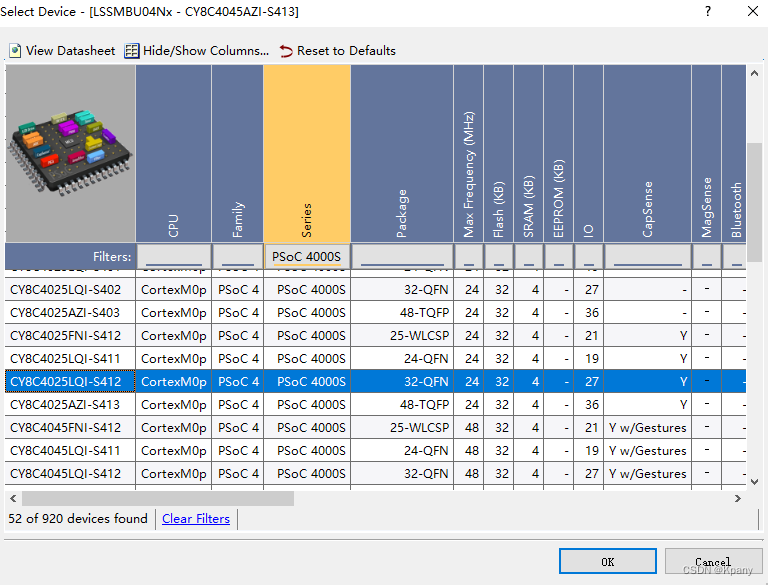The width and height of the screenshot is (768, 585).
Task: Open the CapSense column filter dropdown
Action: click(x=648, y=256)
